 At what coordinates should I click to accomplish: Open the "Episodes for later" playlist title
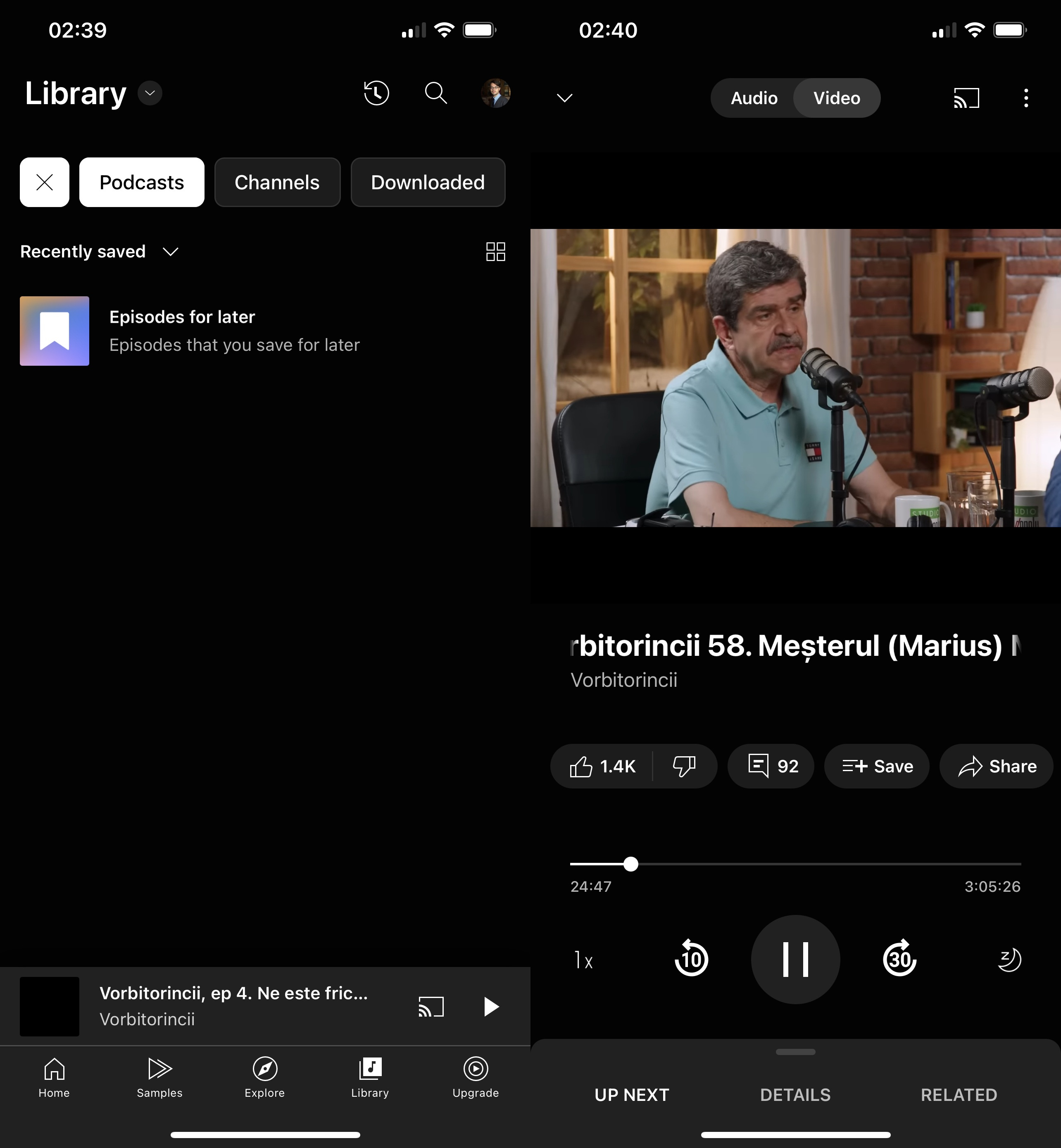tap(182, 317)
